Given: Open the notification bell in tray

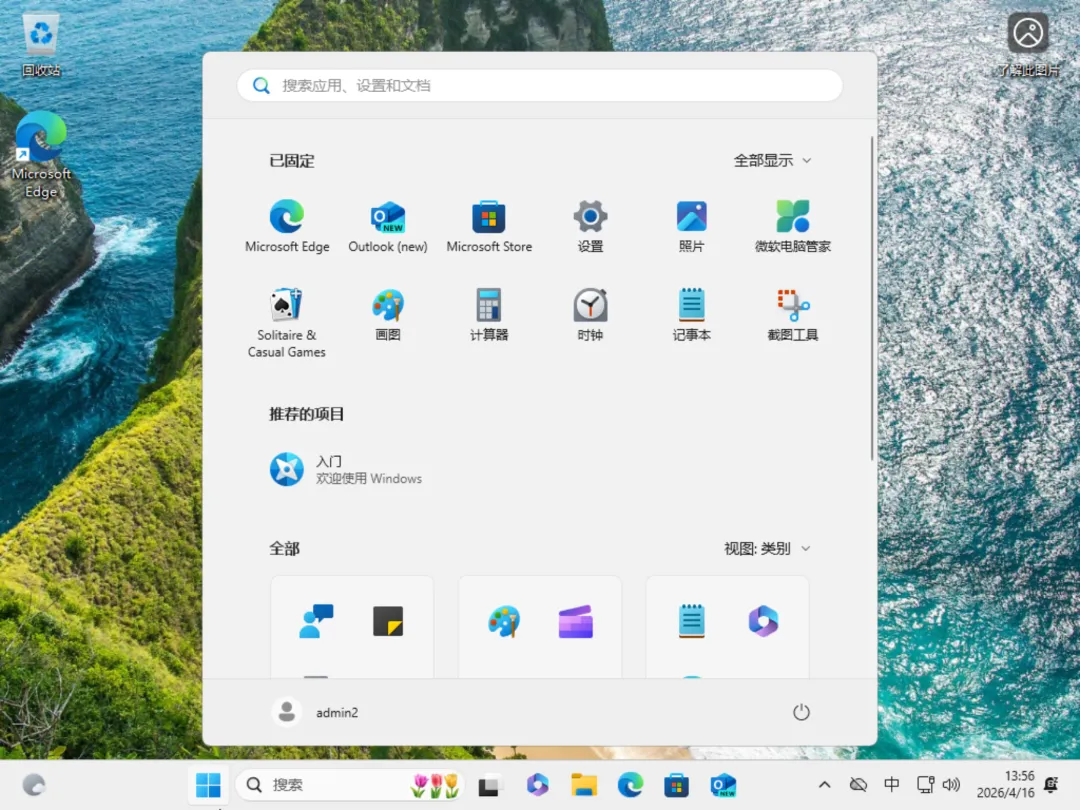Looking at the screenshot, I should click(1052, 785).
